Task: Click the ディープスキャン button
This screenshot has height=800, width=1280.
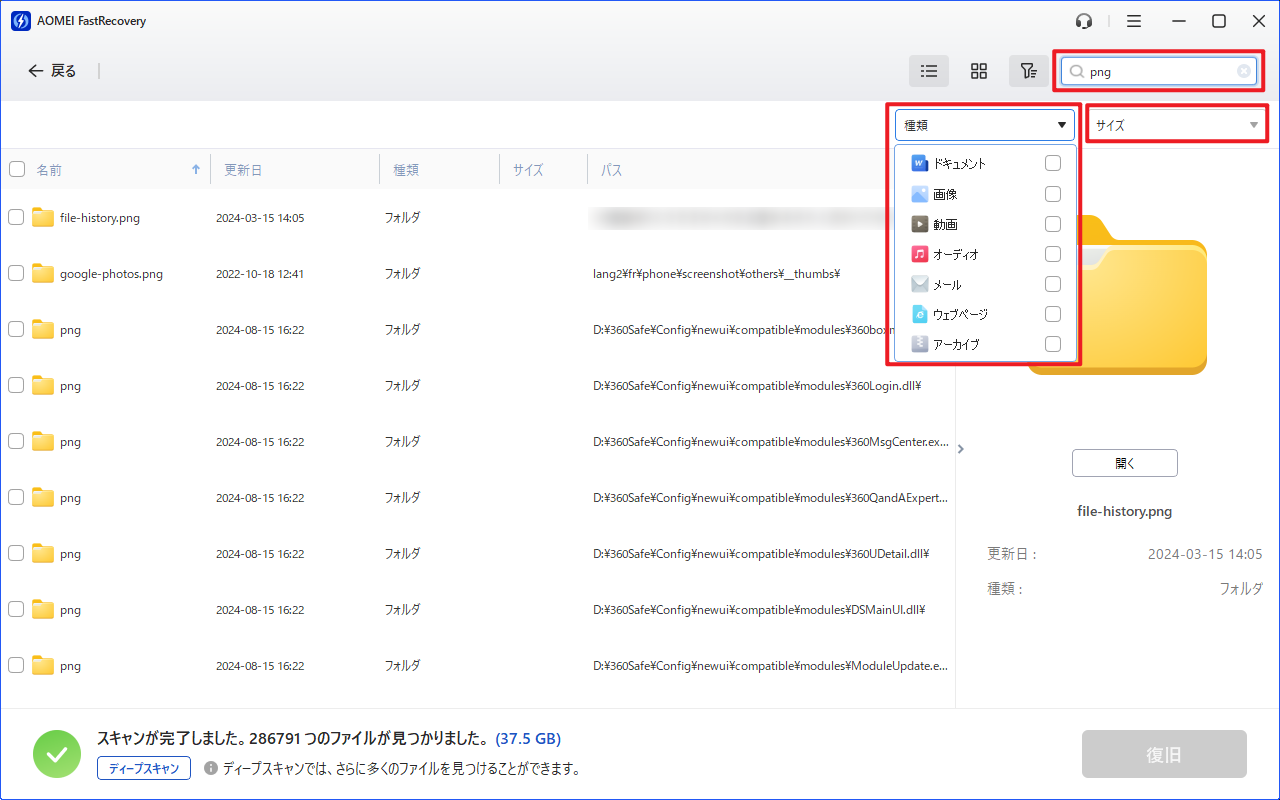Action: point(144,768)
